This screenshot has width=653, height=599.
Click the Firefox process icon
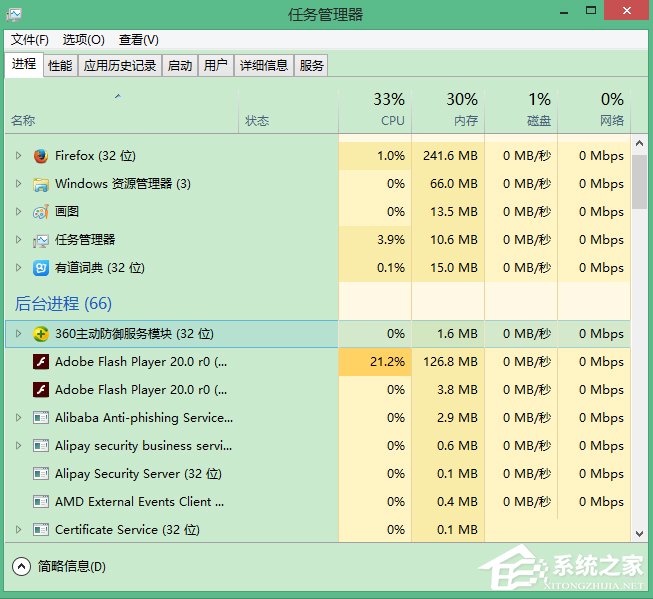click(x=41, y=156)
